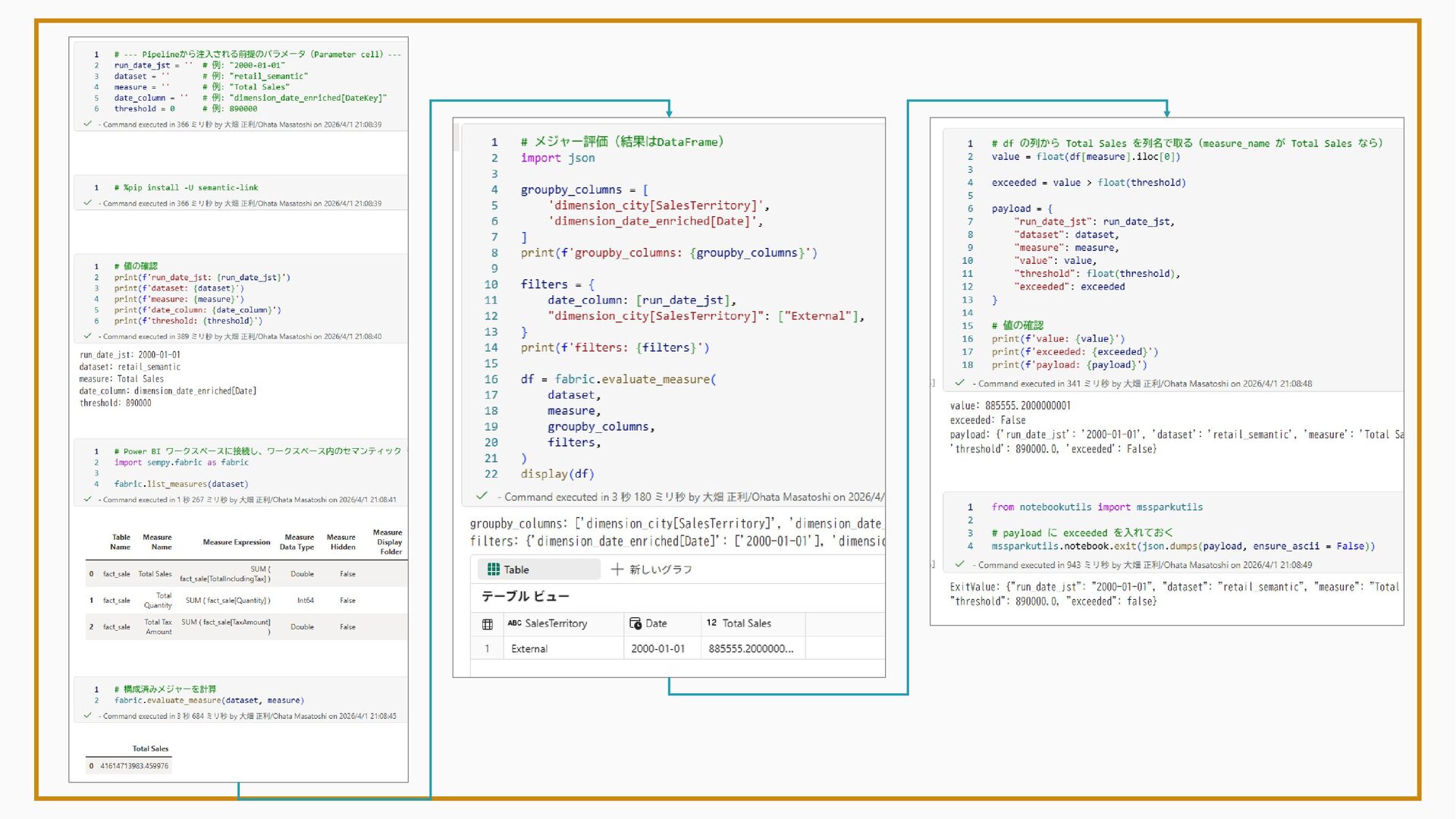The image size is (1456, 819).
Task: Click the SalesTerritory column header
Action: tap(556, 623)
